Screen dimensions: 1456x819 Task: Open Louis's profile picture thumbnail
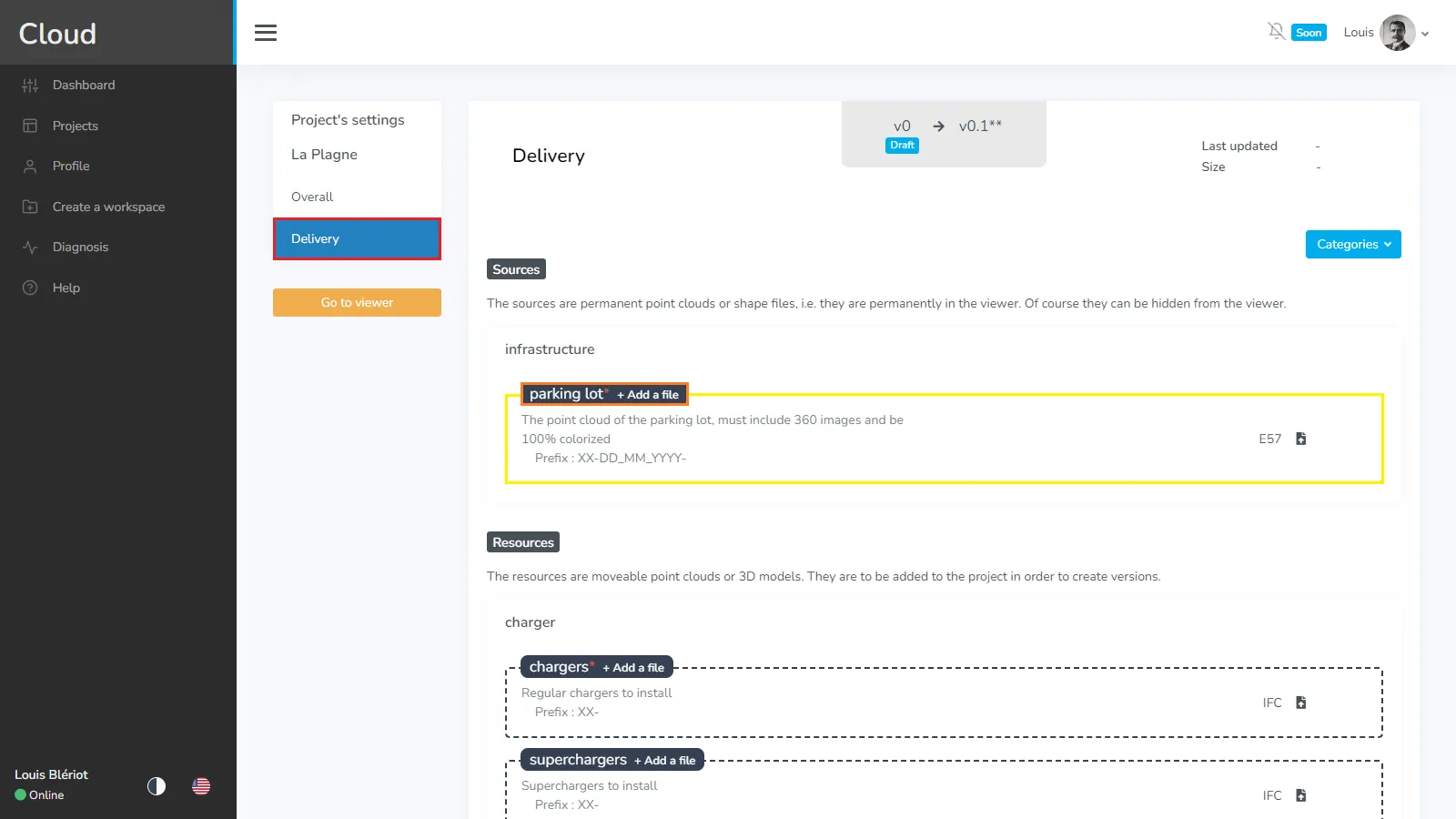pyautogui.click(x=1397, y=32)
